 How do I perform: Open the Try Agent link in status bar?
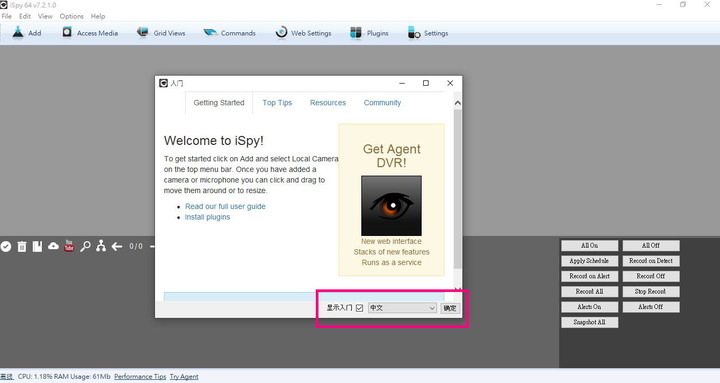(184, 377)
